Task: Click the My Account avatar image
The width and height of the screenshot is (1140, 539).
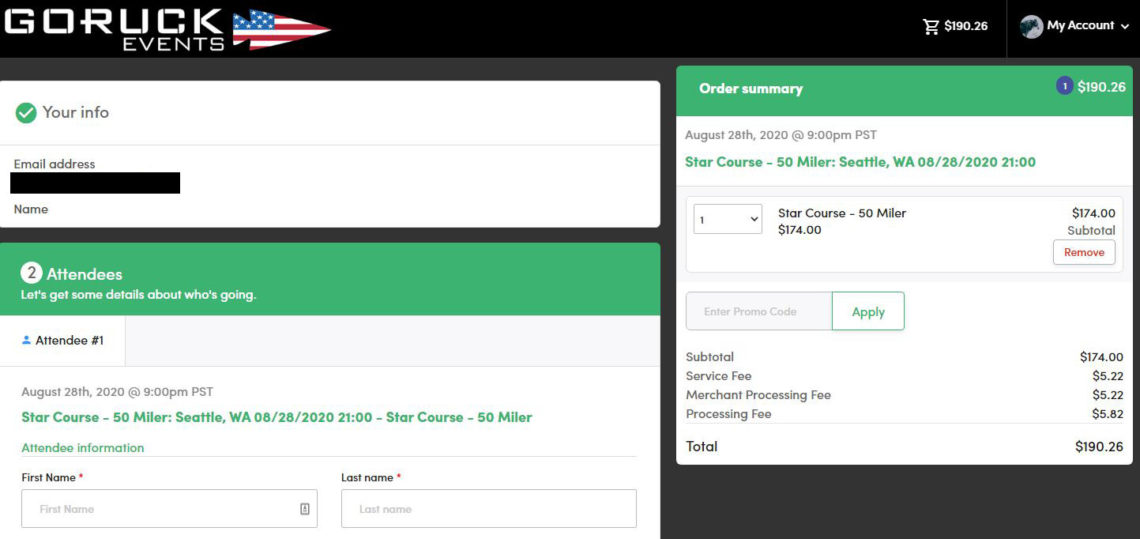Action: coord(1031,27)
